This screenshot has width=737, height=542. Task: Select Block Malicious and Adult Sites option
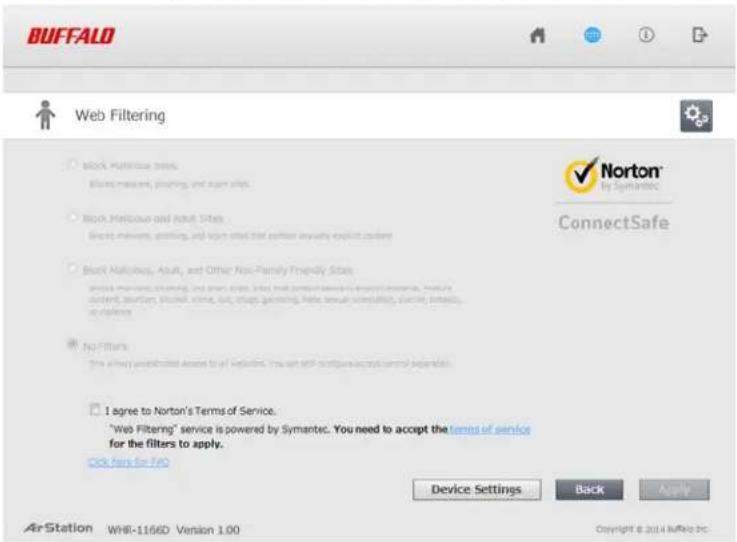72,217
